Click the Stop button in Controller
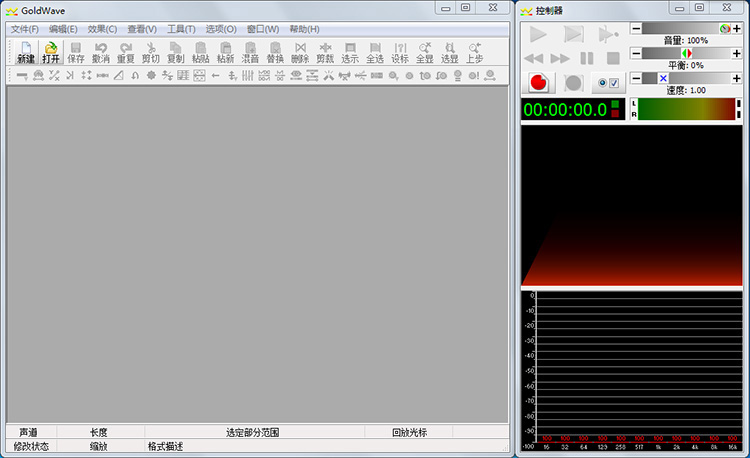This screenshot has width=750, height=458. point(613,58)
